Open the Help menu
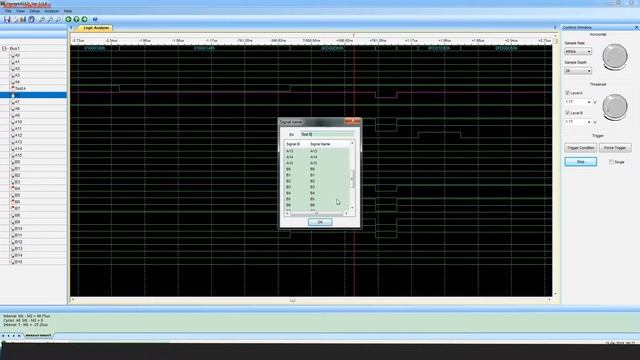The height and width of the screenshot is (360, 640). click(68, 11)
